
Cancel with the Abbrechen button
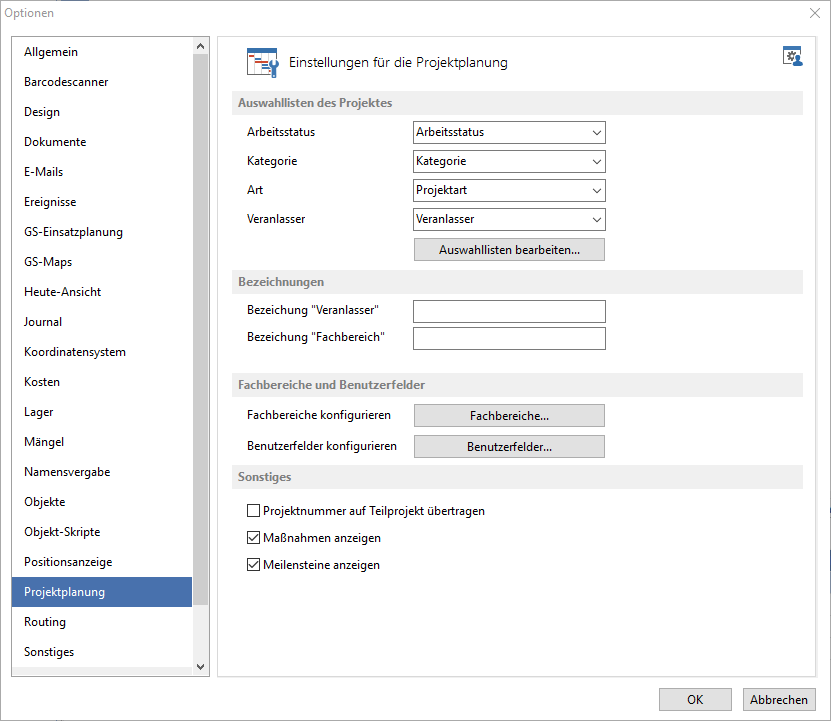point(779,700)
